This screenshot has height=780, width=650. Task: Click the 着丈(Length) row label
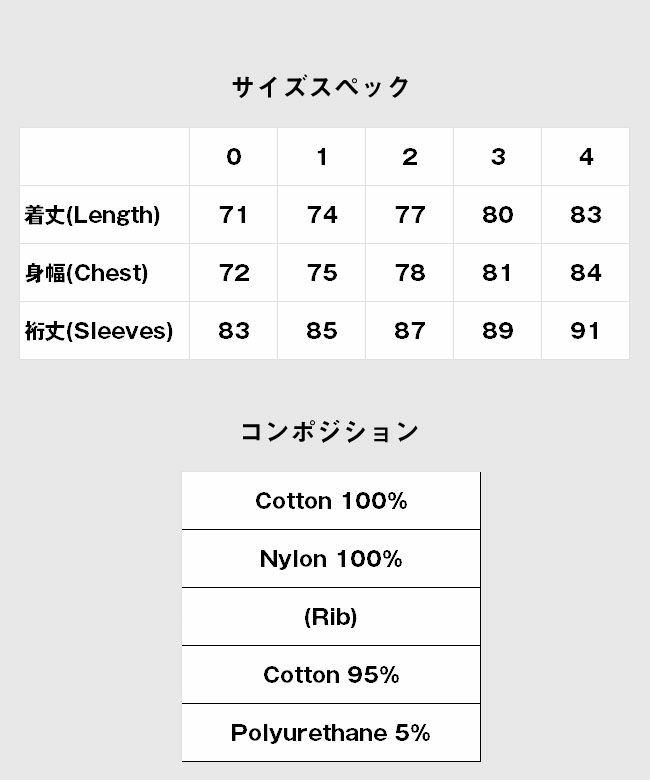[x=93, y=215]
